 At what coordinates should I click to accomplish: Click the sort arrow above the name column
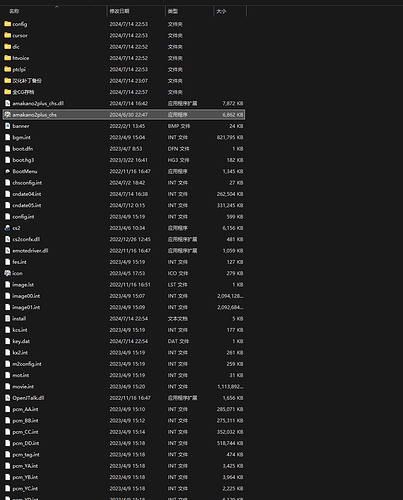click(57, 7)
